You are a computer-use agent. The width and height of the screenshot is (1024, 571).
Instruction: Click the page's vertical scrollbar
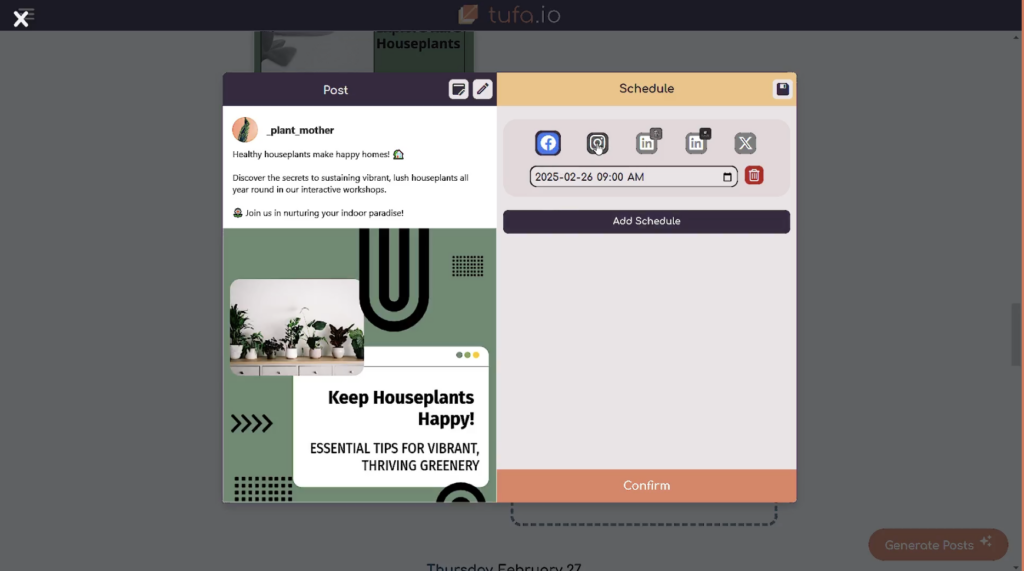pyautogui.click(x=1017, y=335)
